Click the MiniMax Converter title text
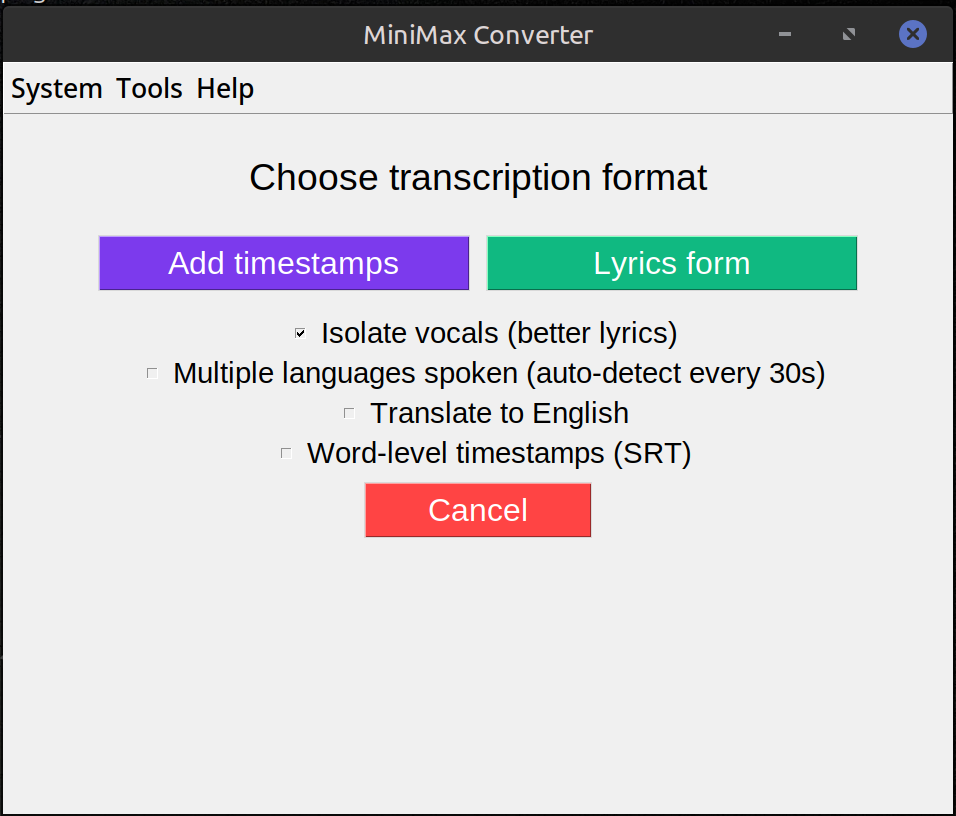 478,35
